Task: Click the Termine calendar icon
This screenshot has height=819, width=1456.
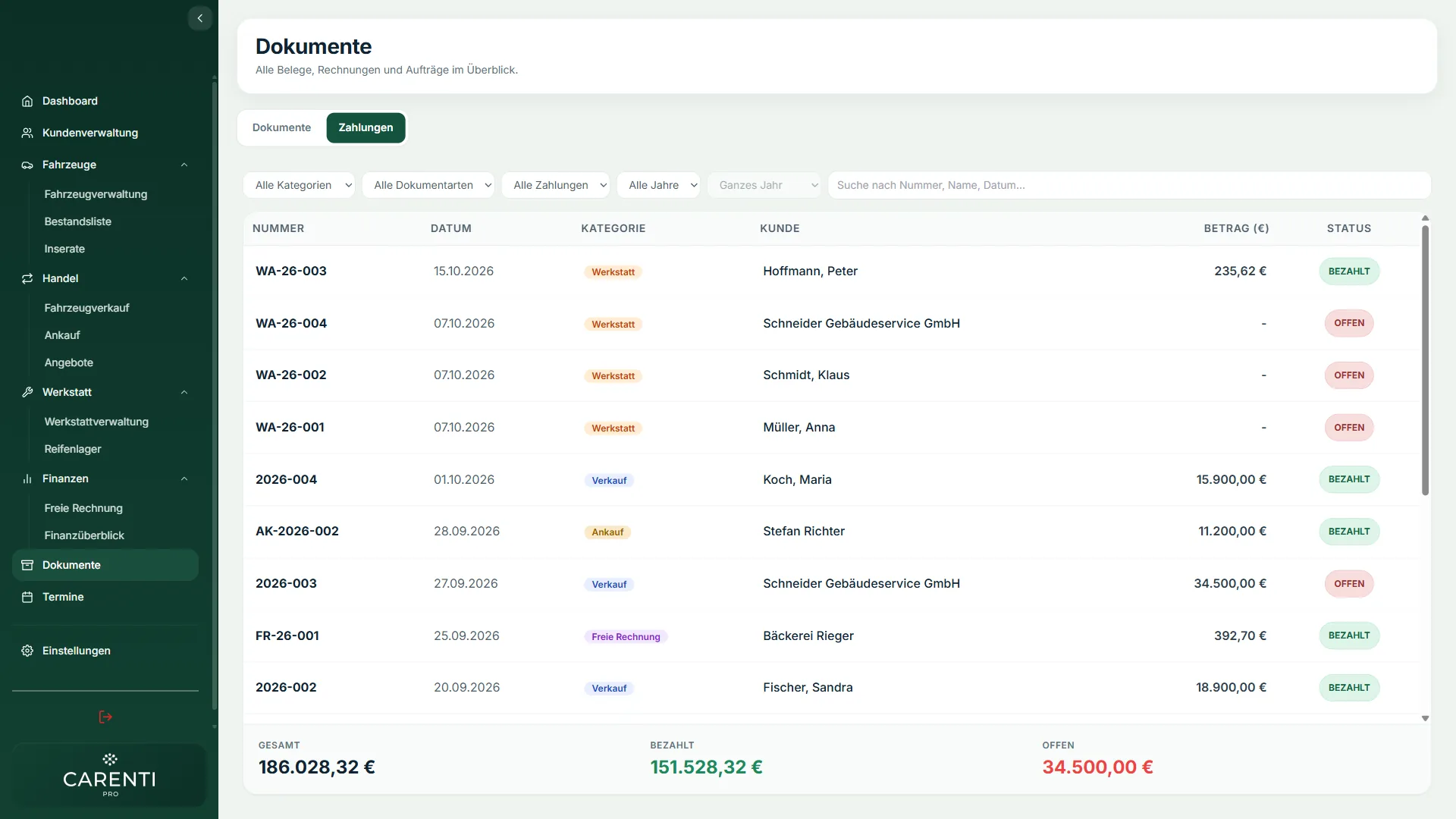Action: [x=27, y=597]
